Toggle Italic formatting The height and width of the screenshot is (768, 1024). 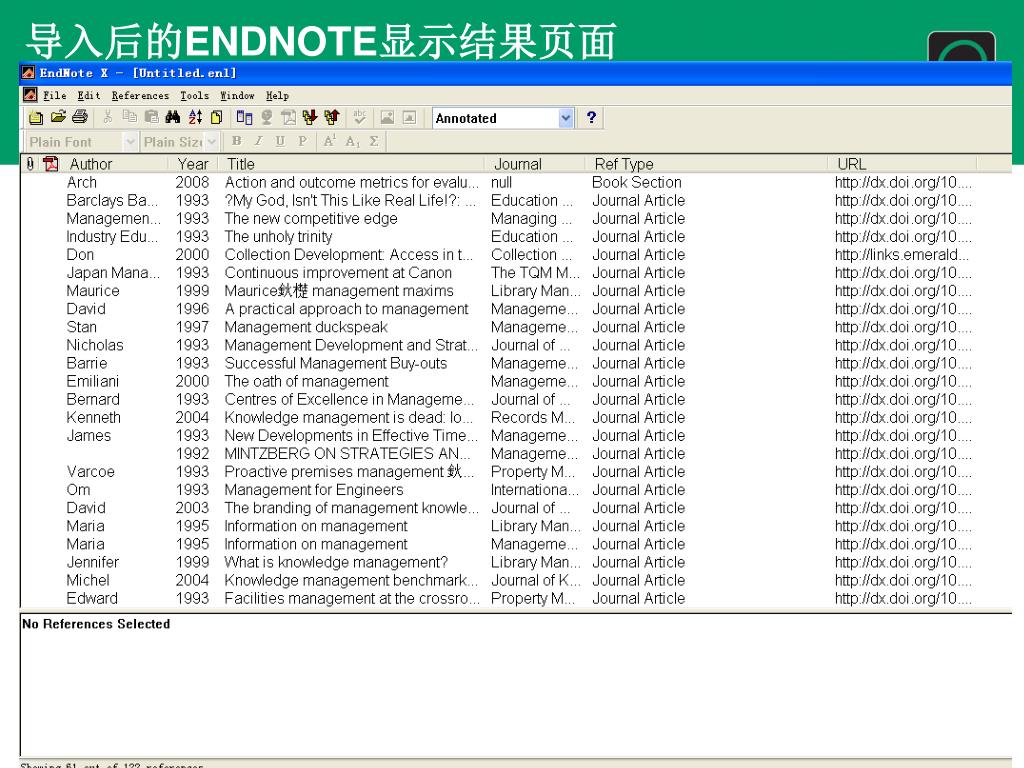click(259, 141)
